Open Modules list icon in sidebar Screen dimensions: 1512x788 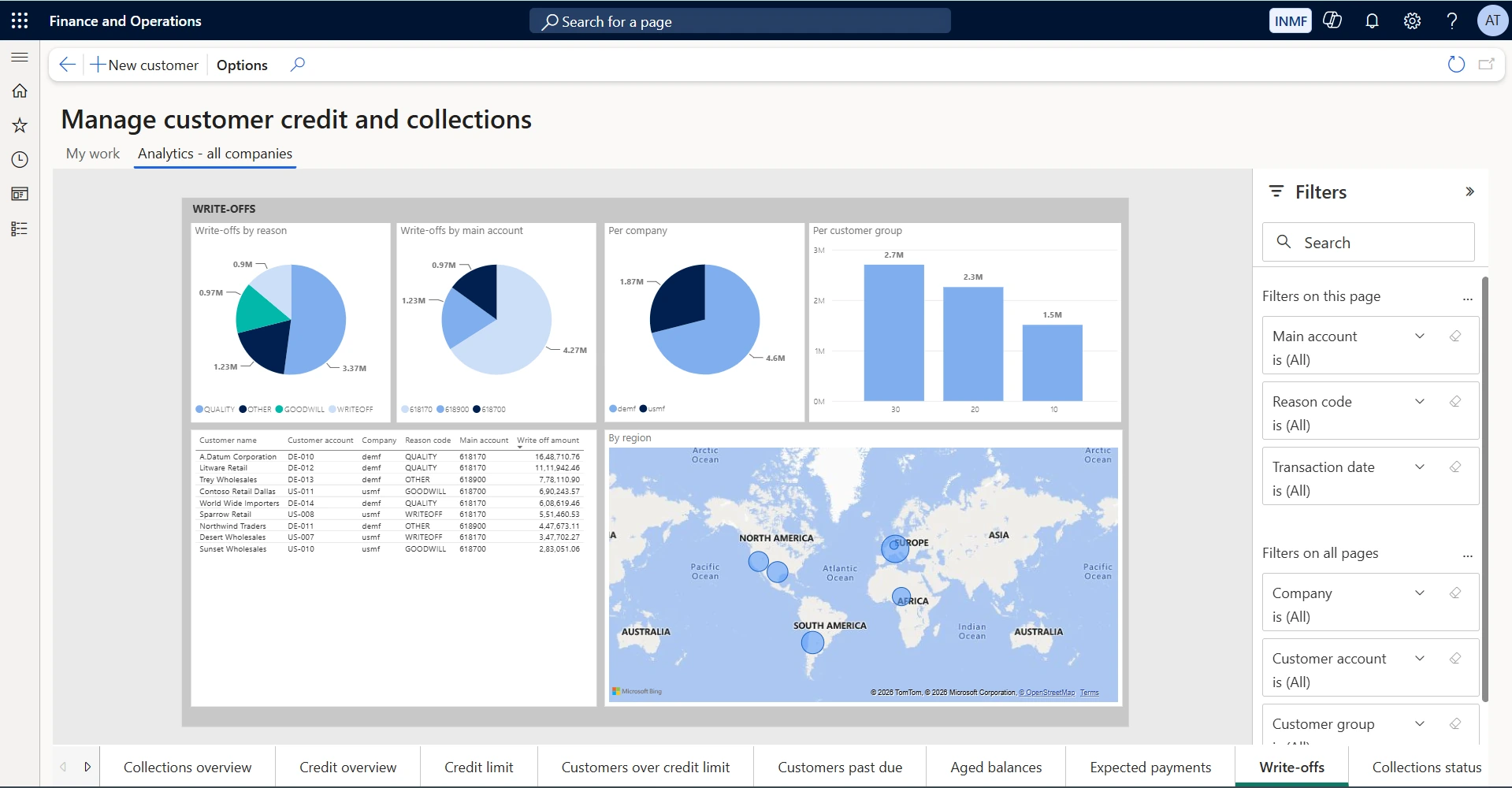click(x=20, y=229)
